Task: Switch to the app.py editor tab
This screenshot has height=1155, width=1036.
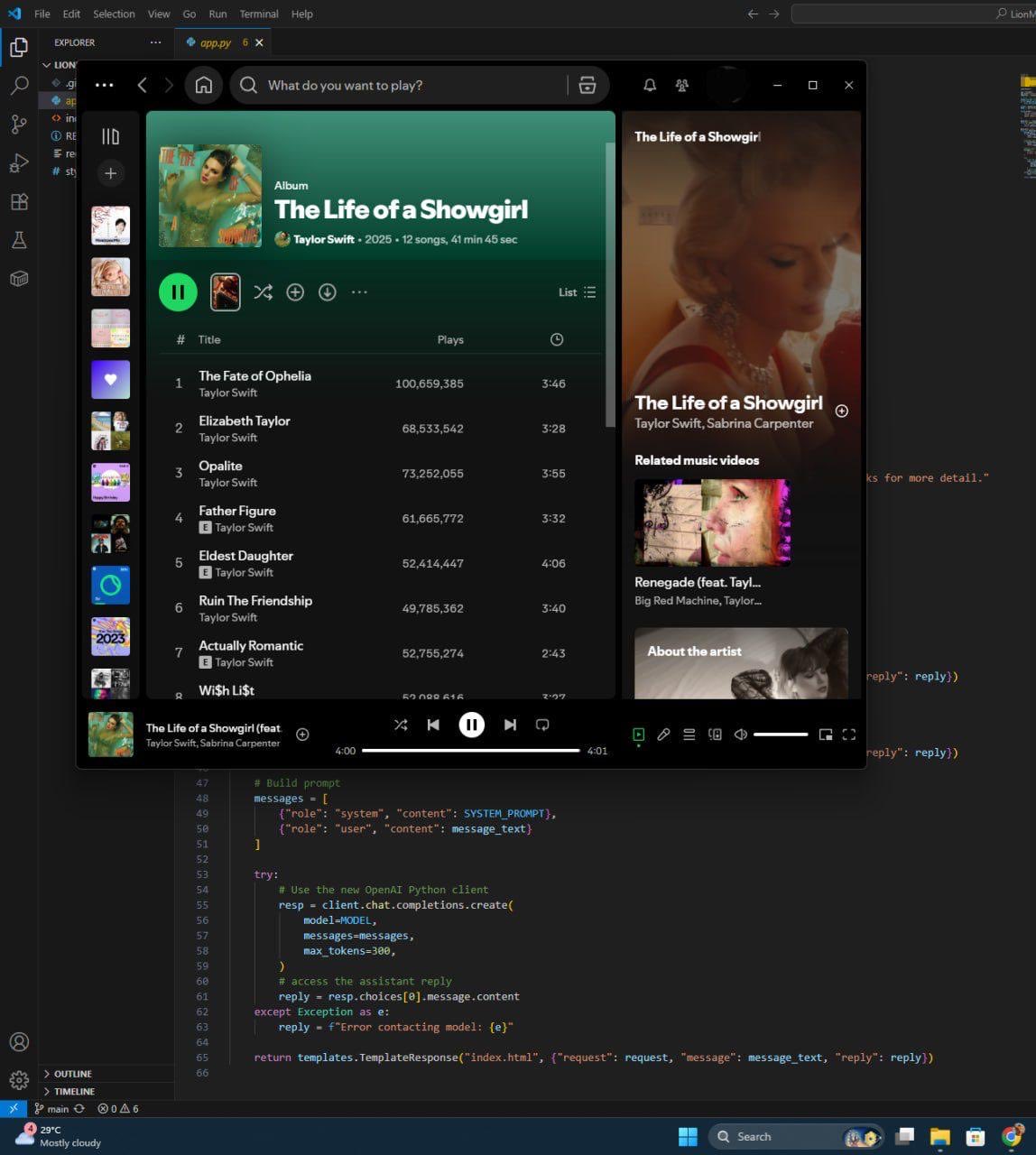Action: 216,42
